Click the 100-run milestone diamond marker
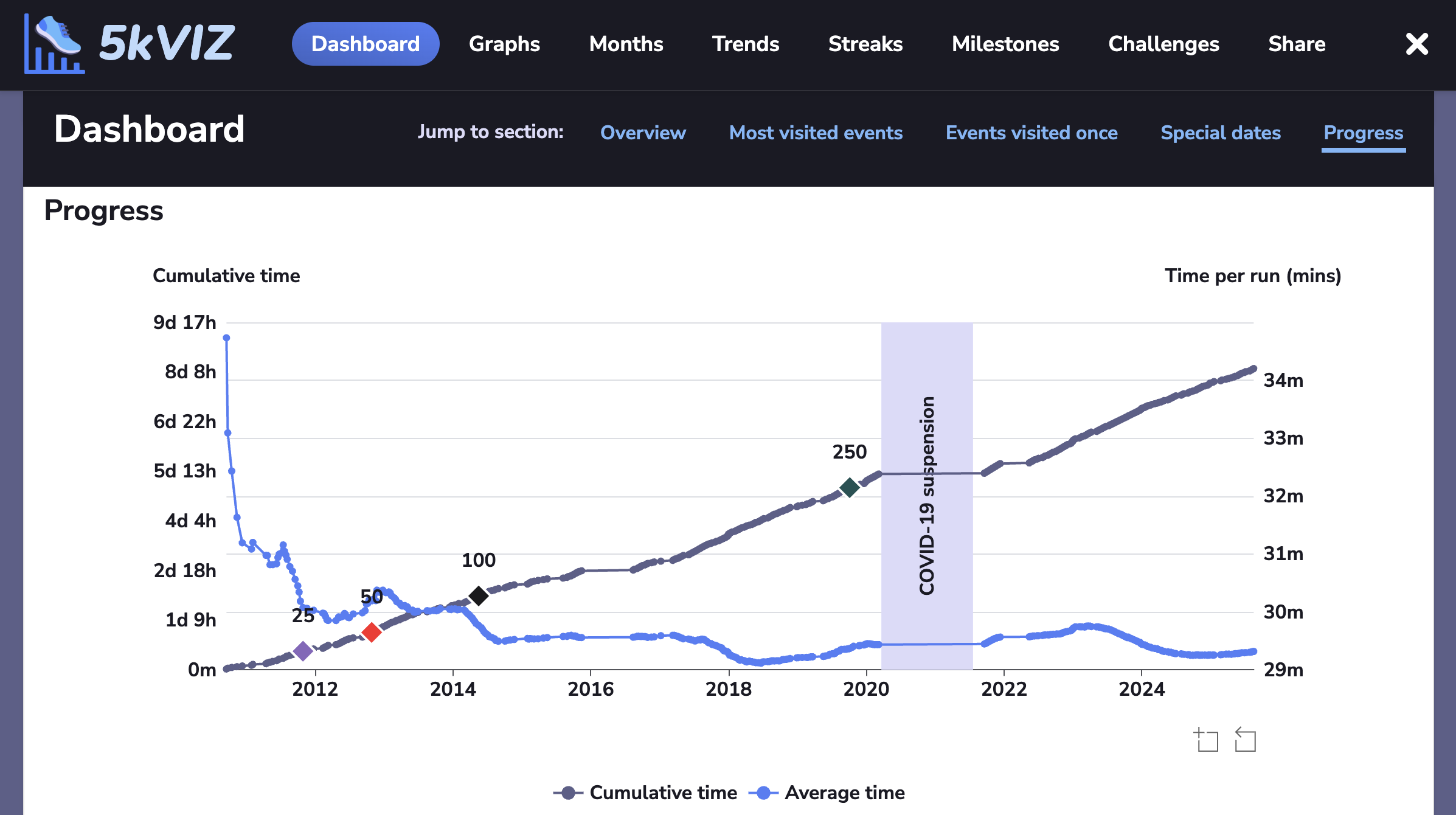 [478, 595]
